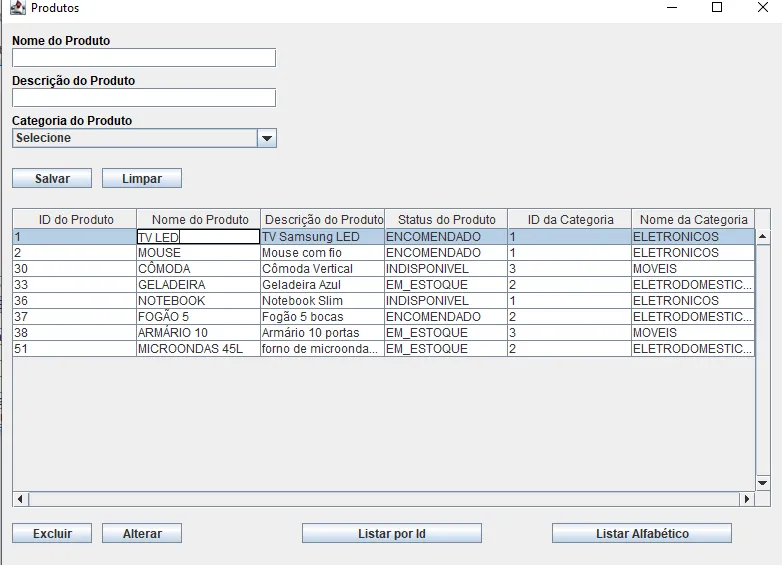Select the ENCOMENDADO status in MOUSE row
Screen dimensions: 782x565
point(446,253)
